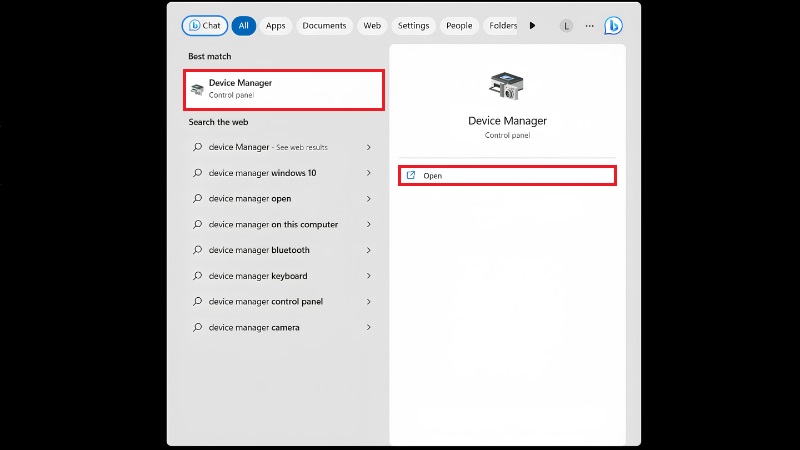Click search icon beside 'on this computer'
800x450 pixels.
click(x=197, y=224)
